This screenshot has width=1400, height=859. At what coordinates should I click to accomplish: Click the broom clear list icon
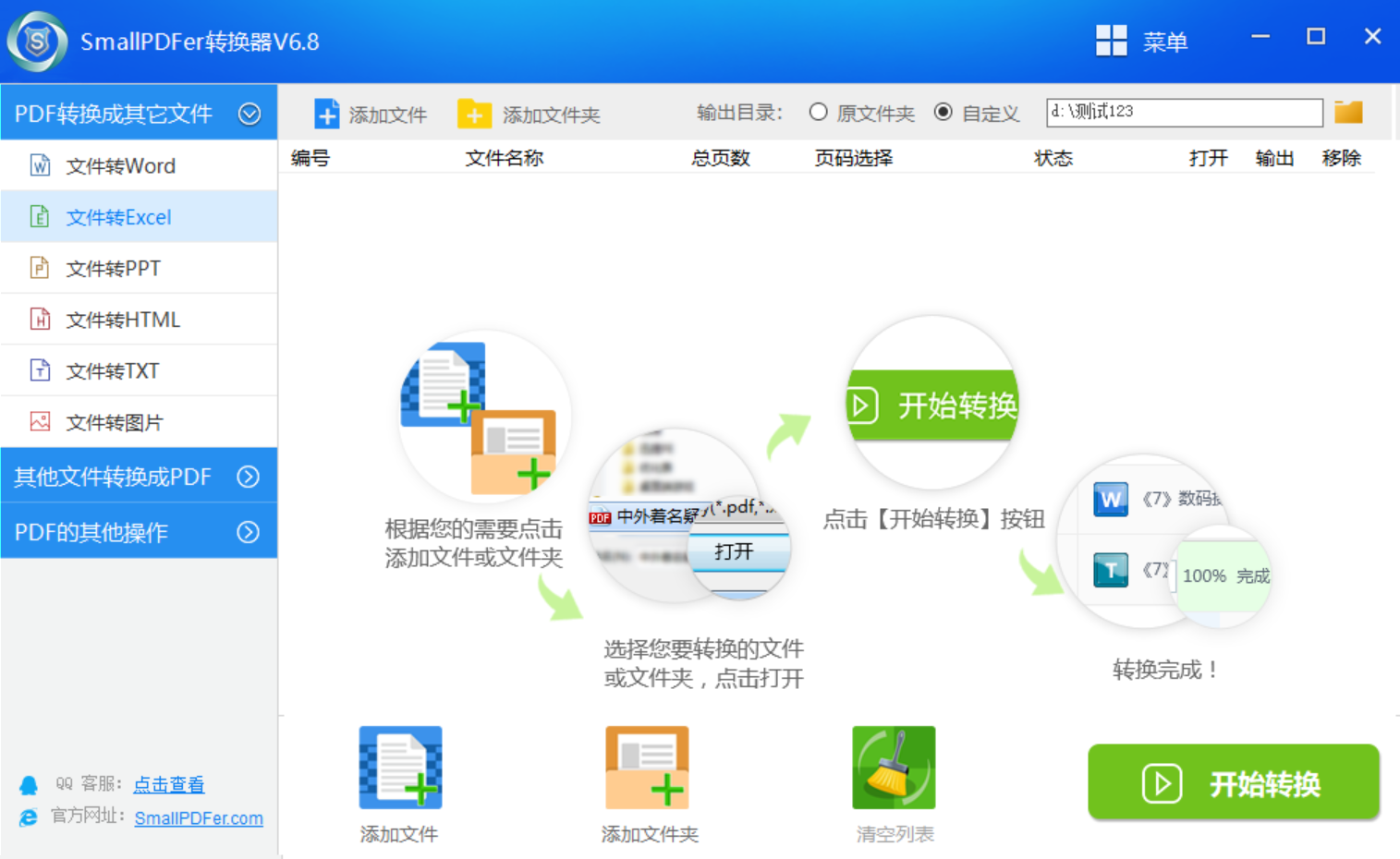(x=893, y=768)
